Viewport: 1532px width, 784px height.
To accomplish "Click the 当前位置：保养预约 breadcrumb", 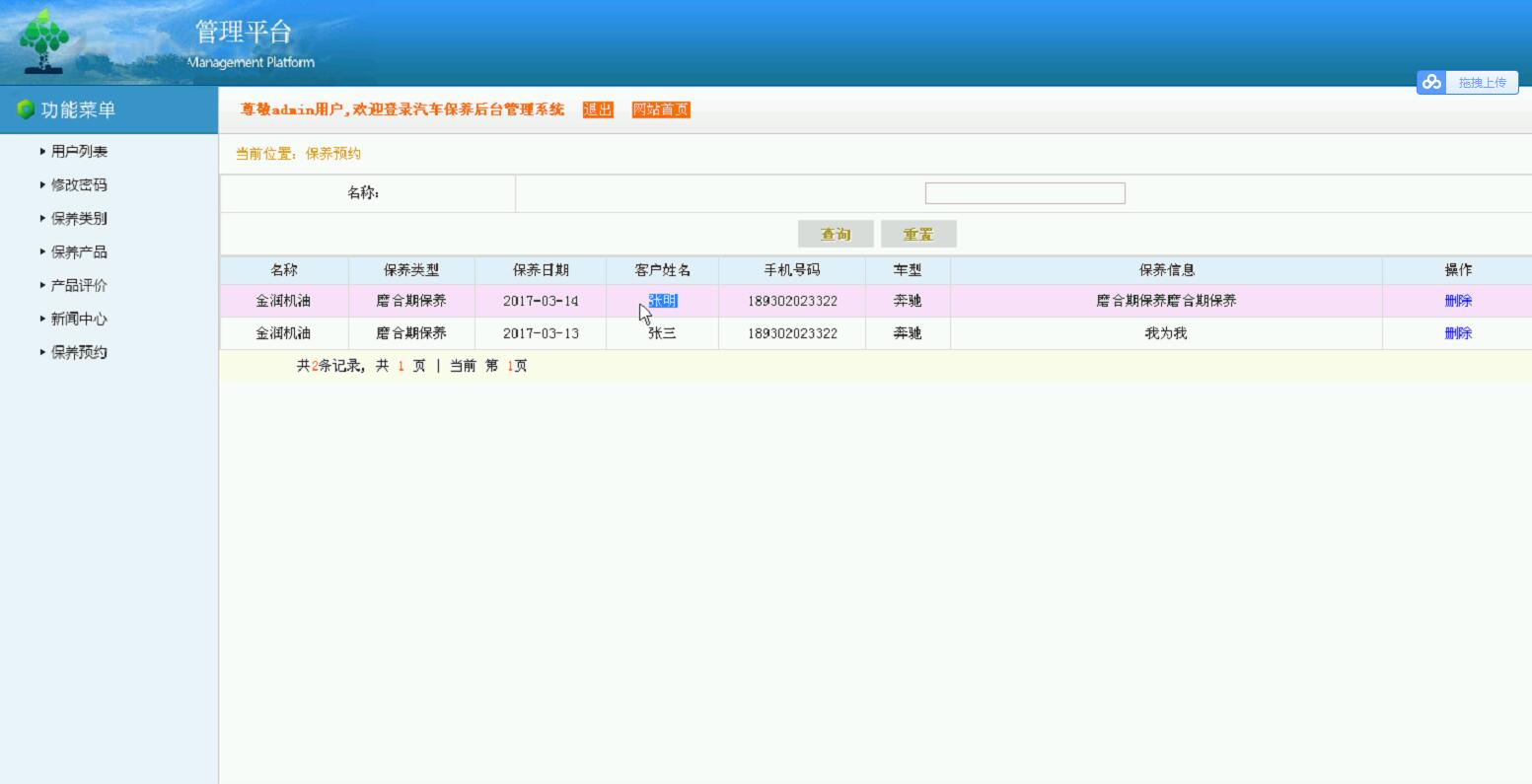I will (298, 154).
